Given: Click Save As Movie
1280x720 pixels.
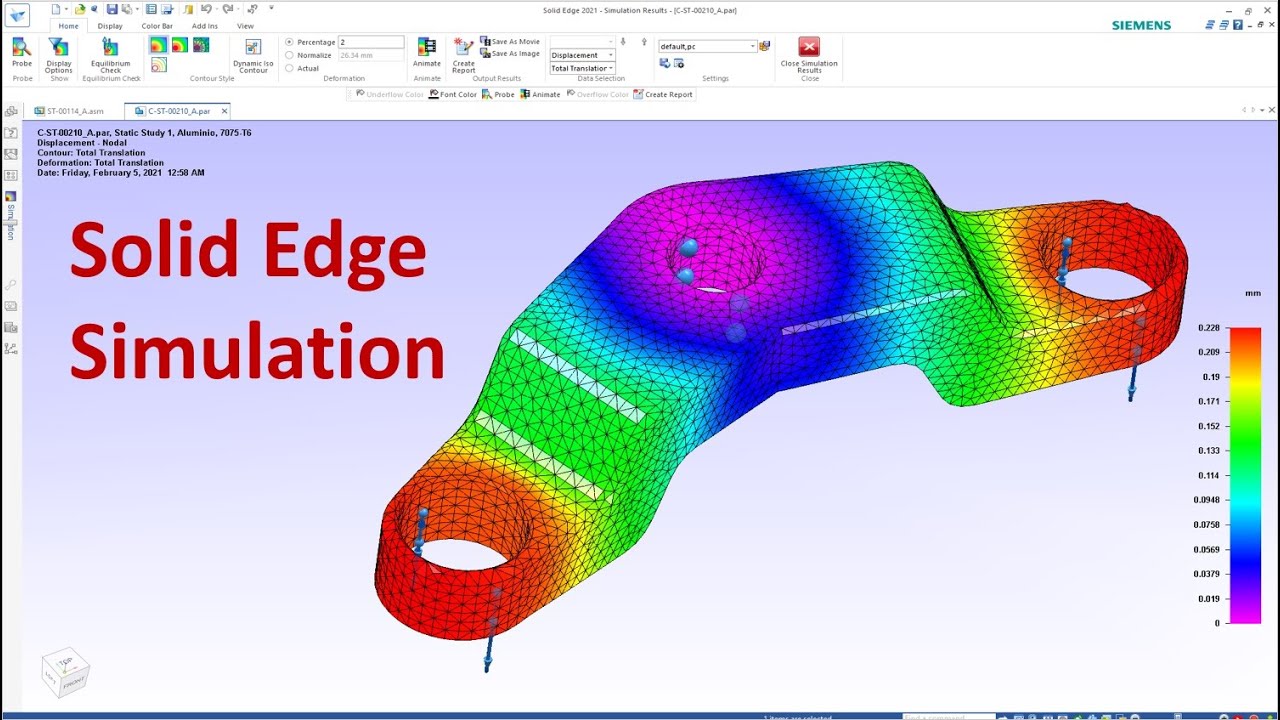Looking at the screenshot, I should (510, 42).
